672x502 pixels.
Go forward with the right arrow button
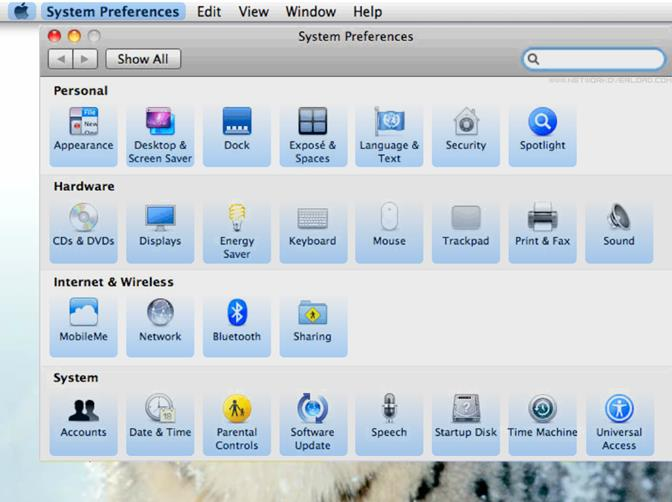point(85,59)
